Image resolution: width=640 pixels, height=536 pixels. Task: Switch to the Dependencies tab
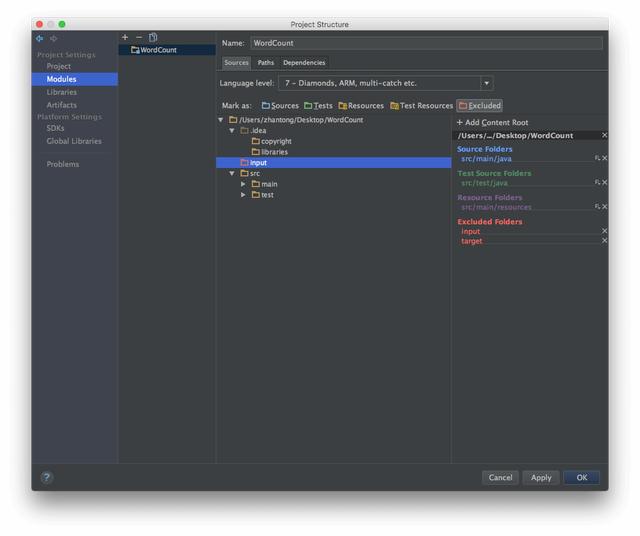click(x=304, y=62)
